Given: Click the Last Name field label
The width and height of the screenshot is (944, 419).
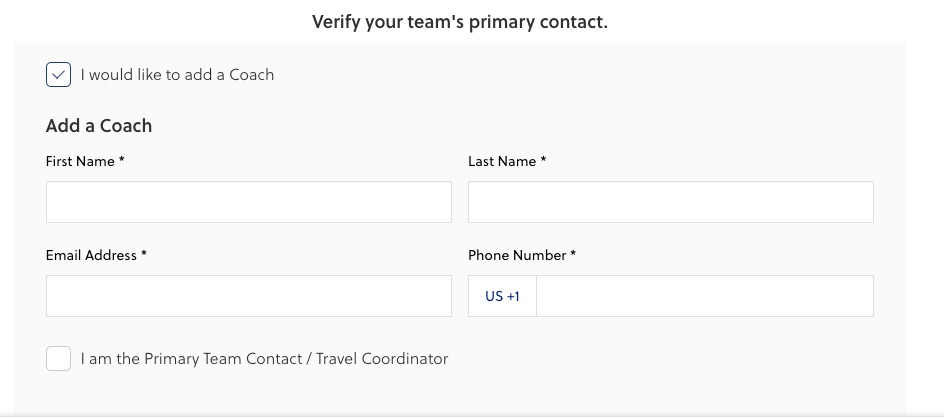Looking at the screenshot, I should point(502,161).
